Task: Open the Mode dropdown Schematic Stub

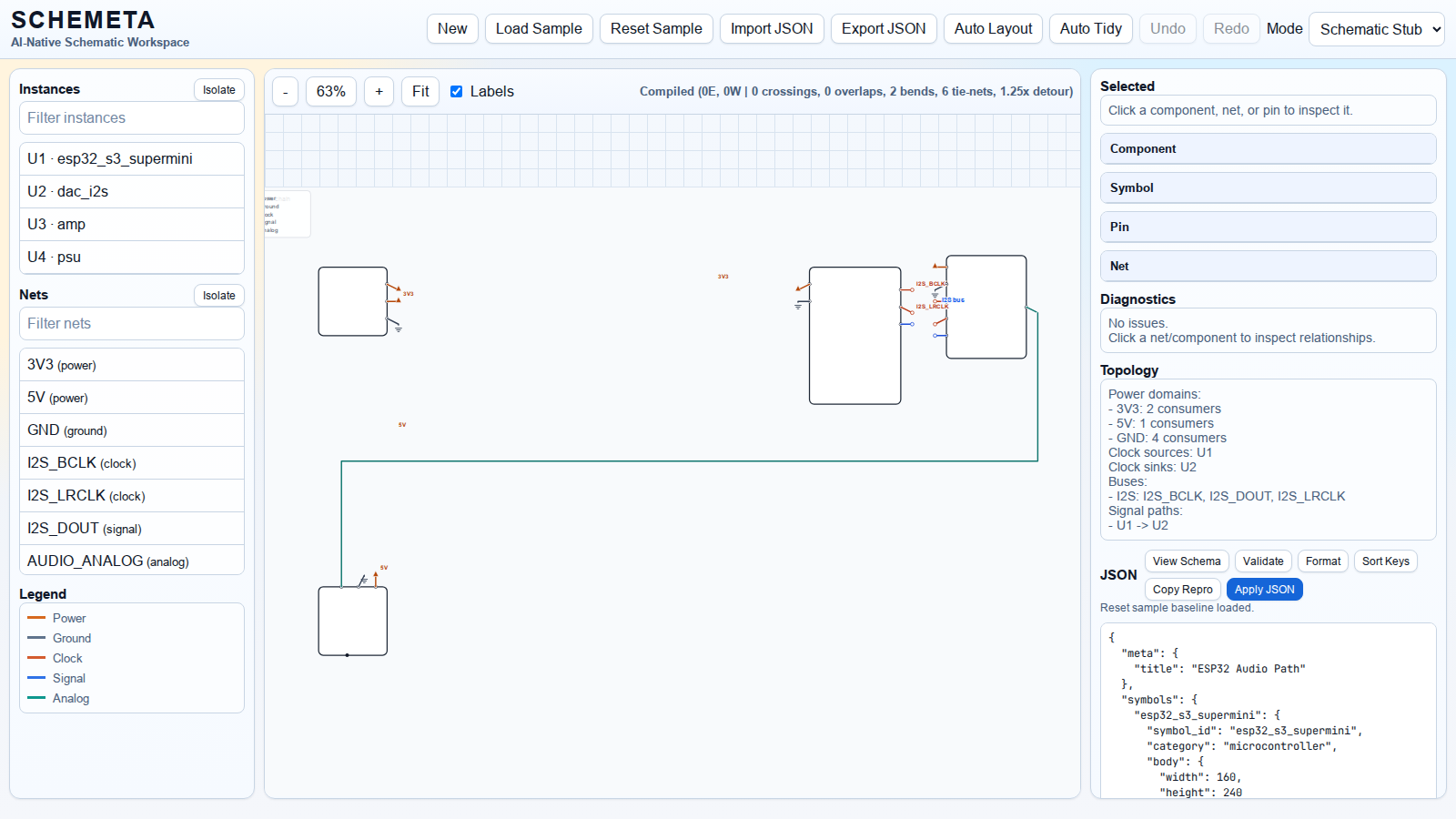Action: pyautogui.click(x=1376, y=29)
